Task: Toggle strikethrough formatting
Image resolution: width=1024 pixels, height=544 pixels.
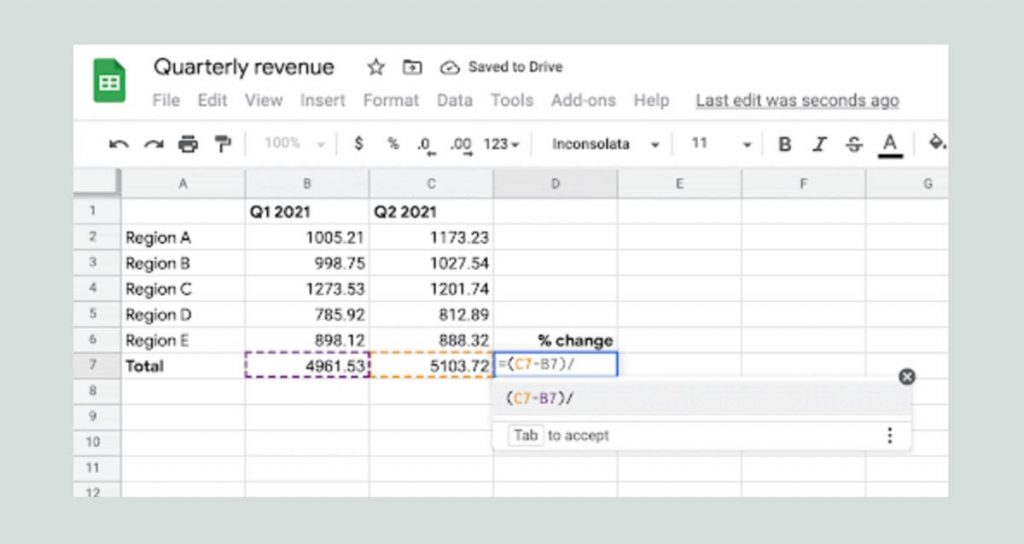Action: 854,144
